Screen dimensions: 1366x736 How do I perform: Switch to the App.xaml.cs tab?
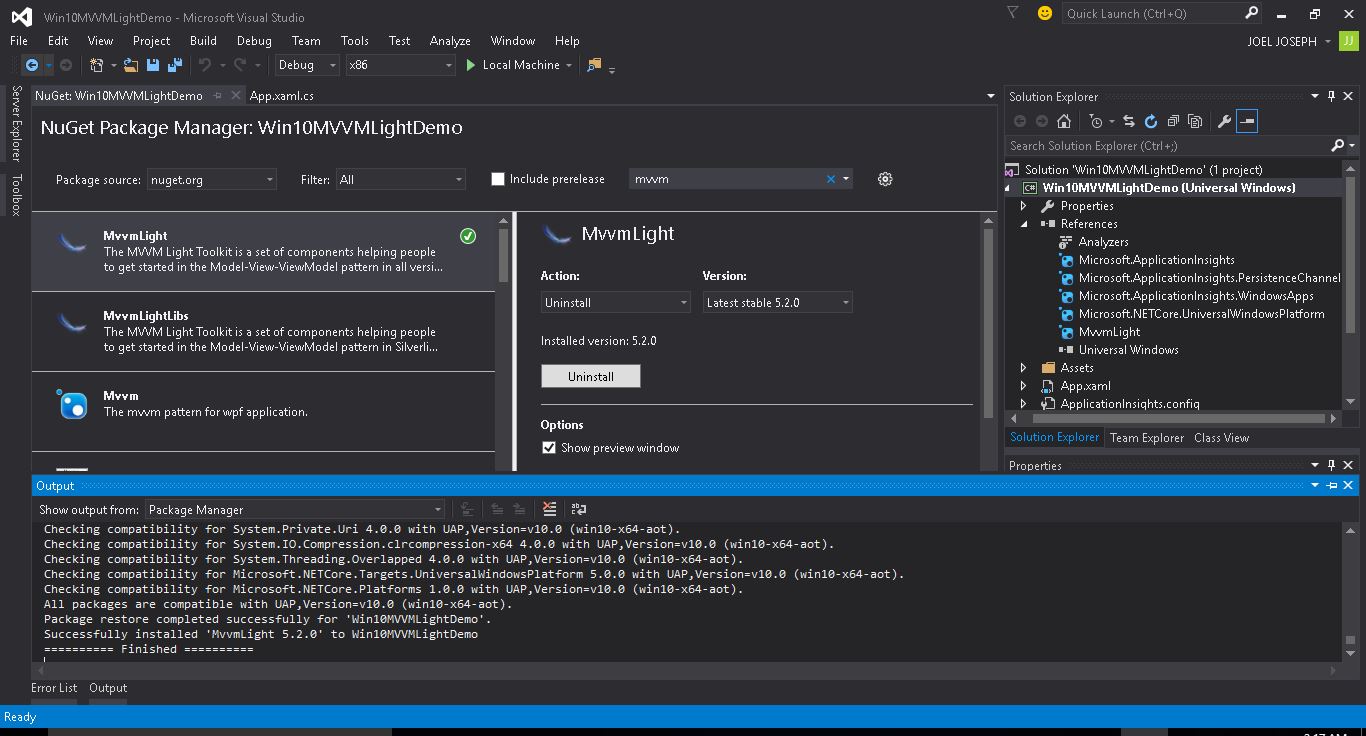click(282, 96)
